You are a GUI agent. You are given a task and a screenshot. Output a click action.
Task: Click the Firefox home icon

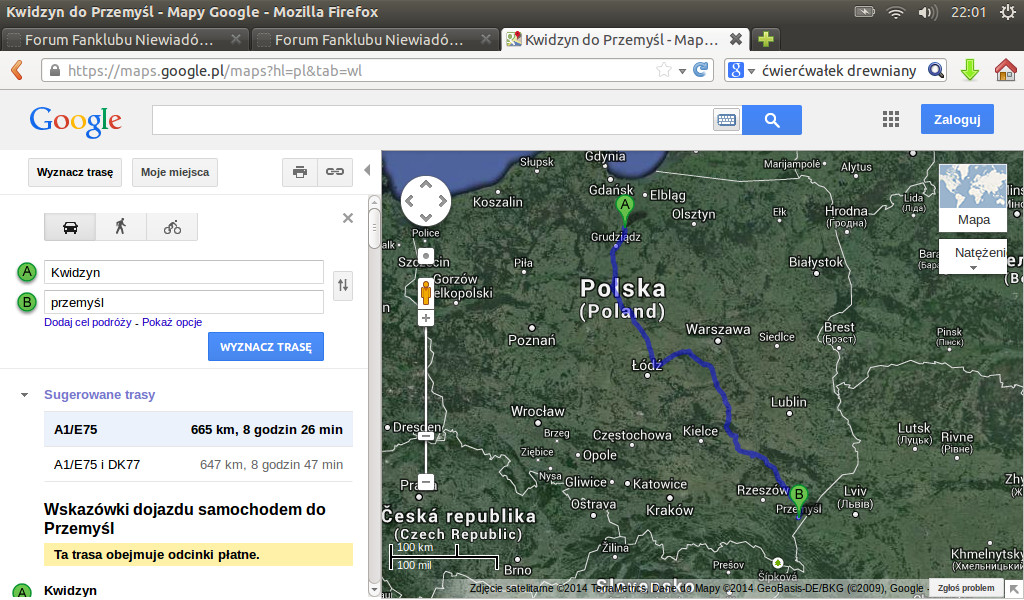pyautogui.click(x=1005, y=70)
